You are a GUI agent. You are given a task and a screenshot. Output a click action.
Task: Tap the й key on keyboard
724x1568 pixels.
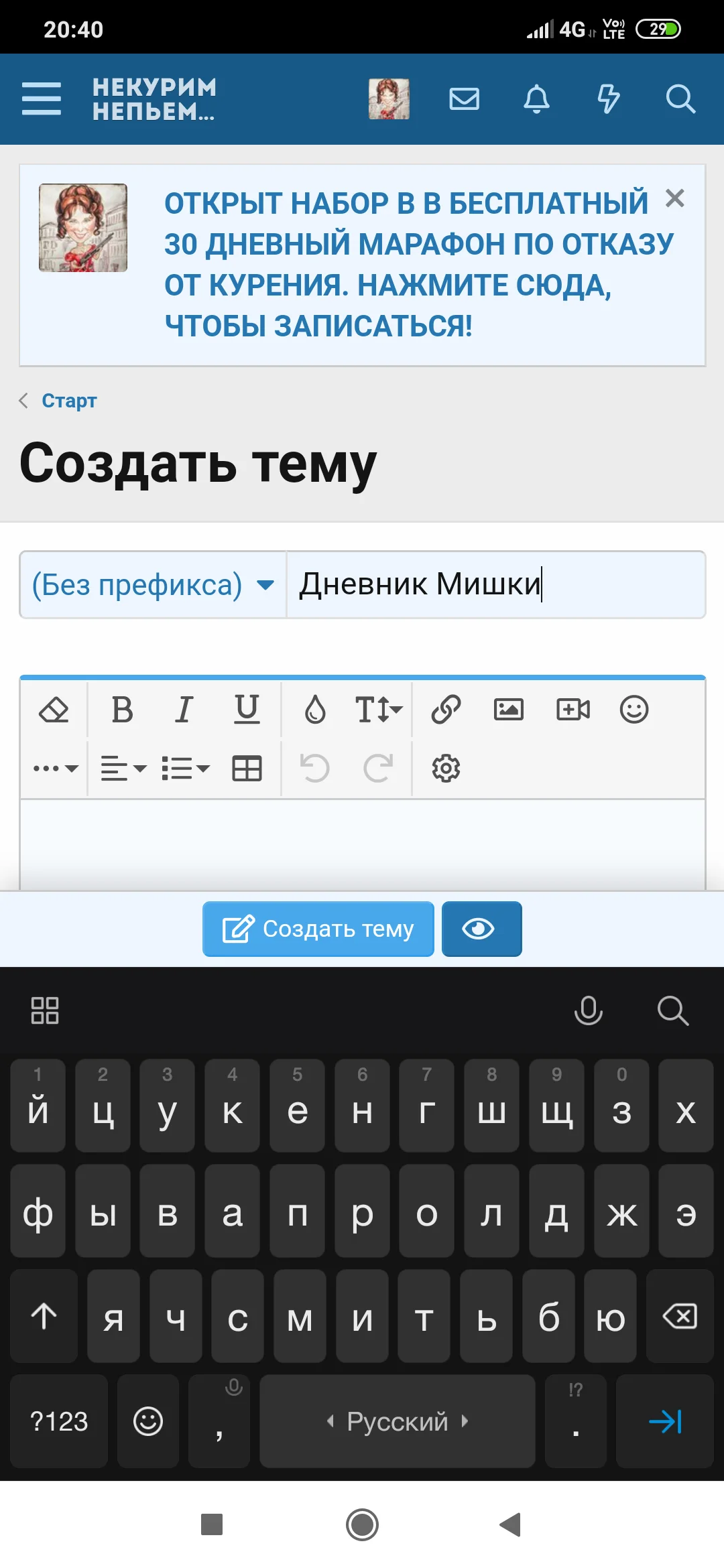point(38,1106)
